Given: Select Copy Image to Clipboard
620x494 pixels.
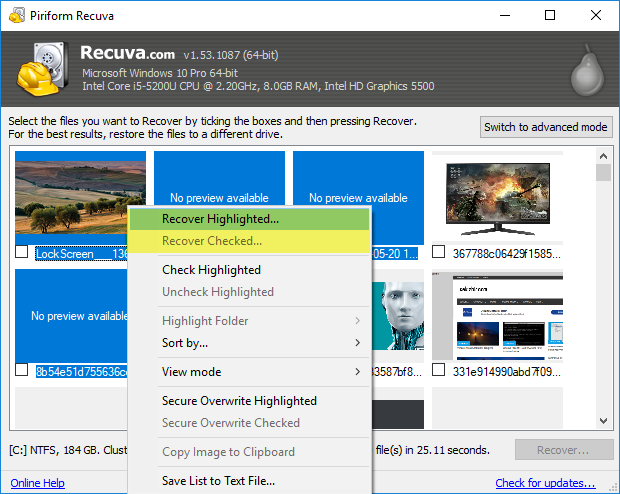Looking at the screenshot, I should pos(250,452).
